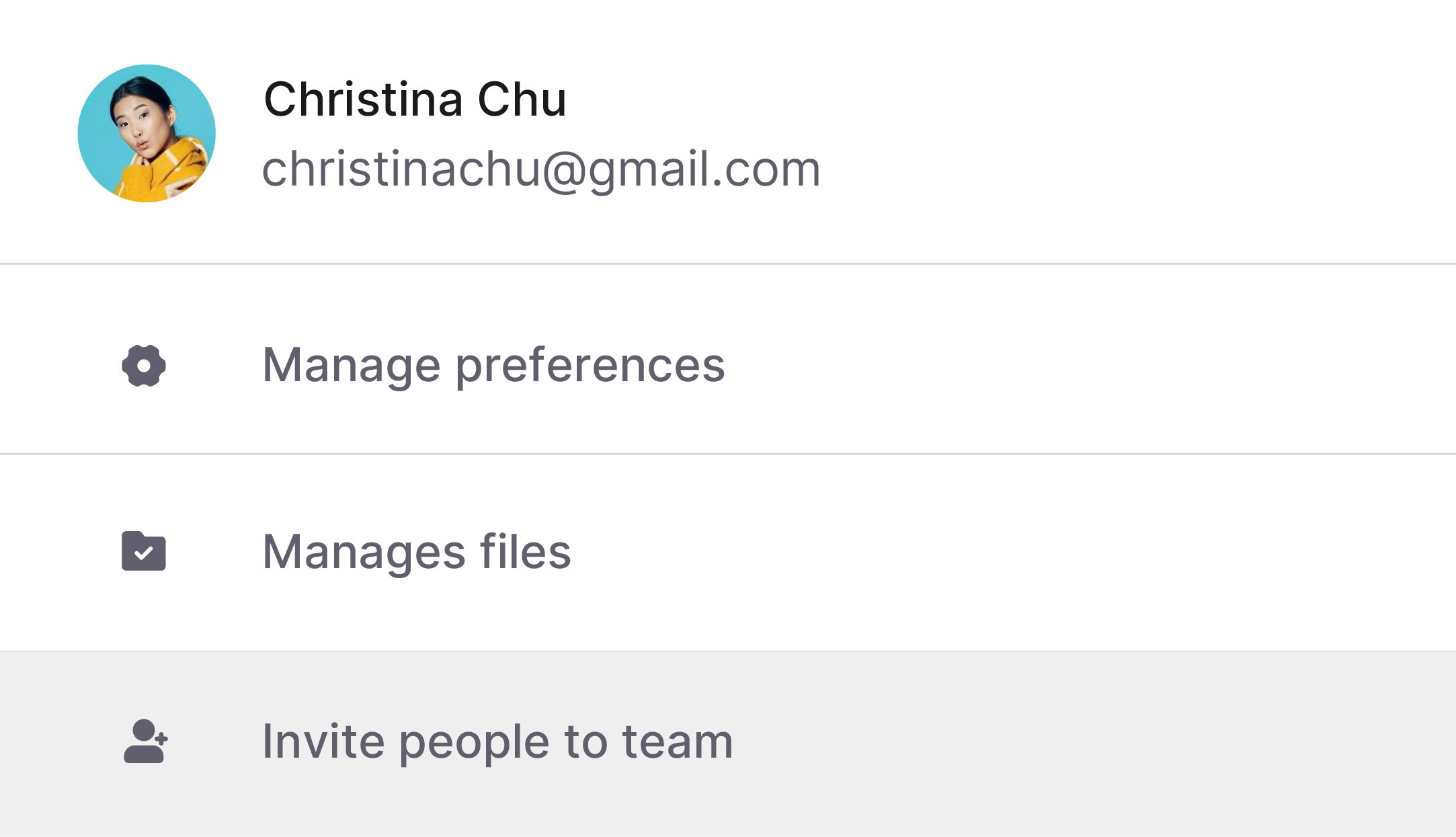Screen dimensions: 1456x837
Task: Click the Christina Chu name heading
Action: pos(415,99)
